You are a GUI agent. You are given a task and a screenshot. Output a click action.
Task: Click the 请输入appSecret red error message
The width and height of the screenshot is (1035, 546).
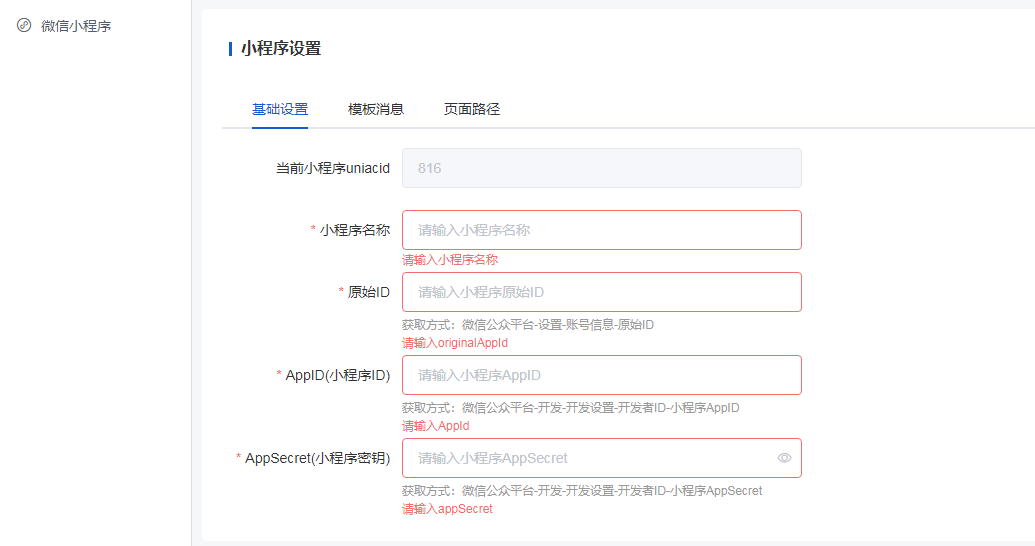tap(448, 509)
